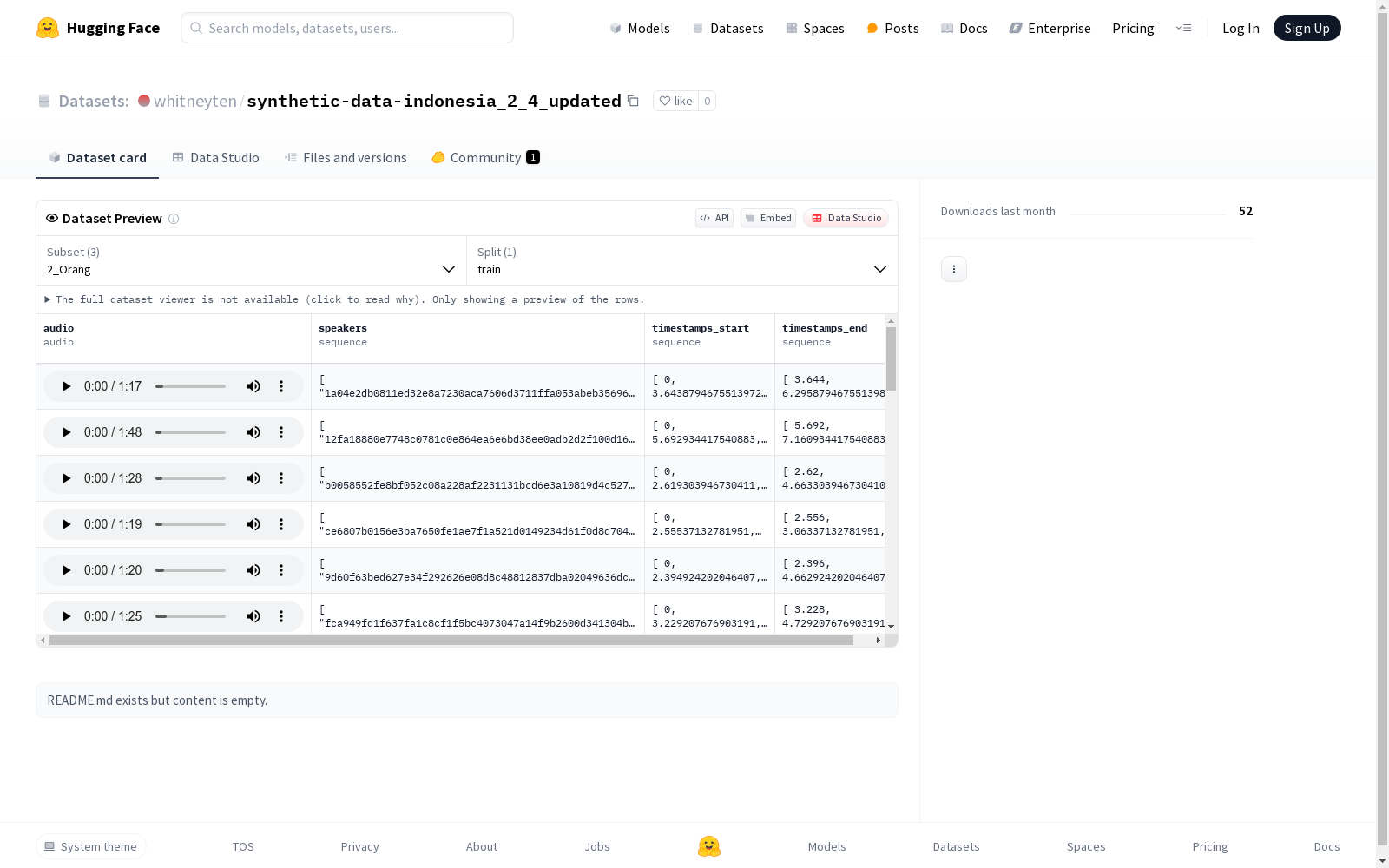
Task: Mute the 1:48 audio clip
Action: click(x=253, y=432)
